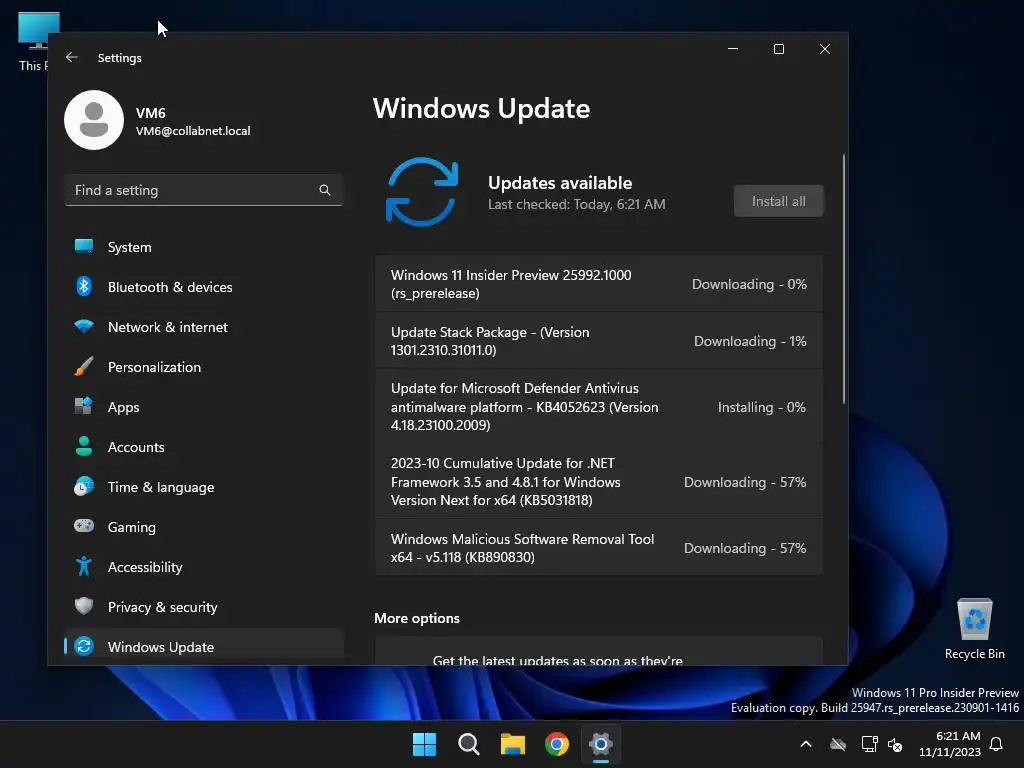Maximize the Settings window
Screen dimensions: 1024x768
tap(778, 49)
